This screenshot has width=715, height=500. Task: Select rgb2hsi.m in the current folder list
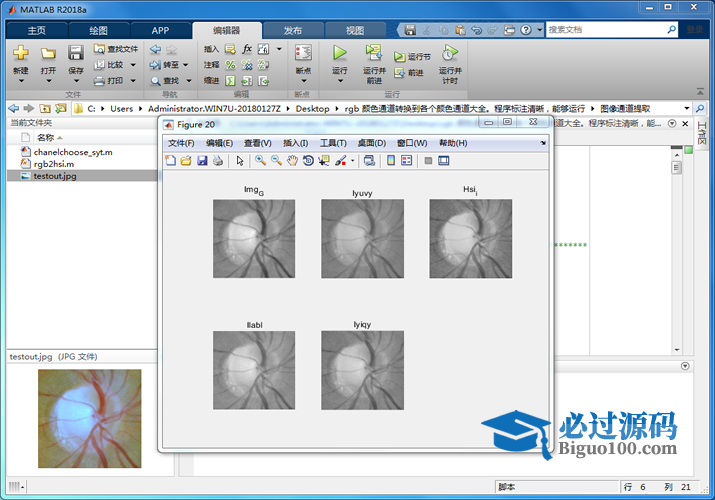click(54, 163)
